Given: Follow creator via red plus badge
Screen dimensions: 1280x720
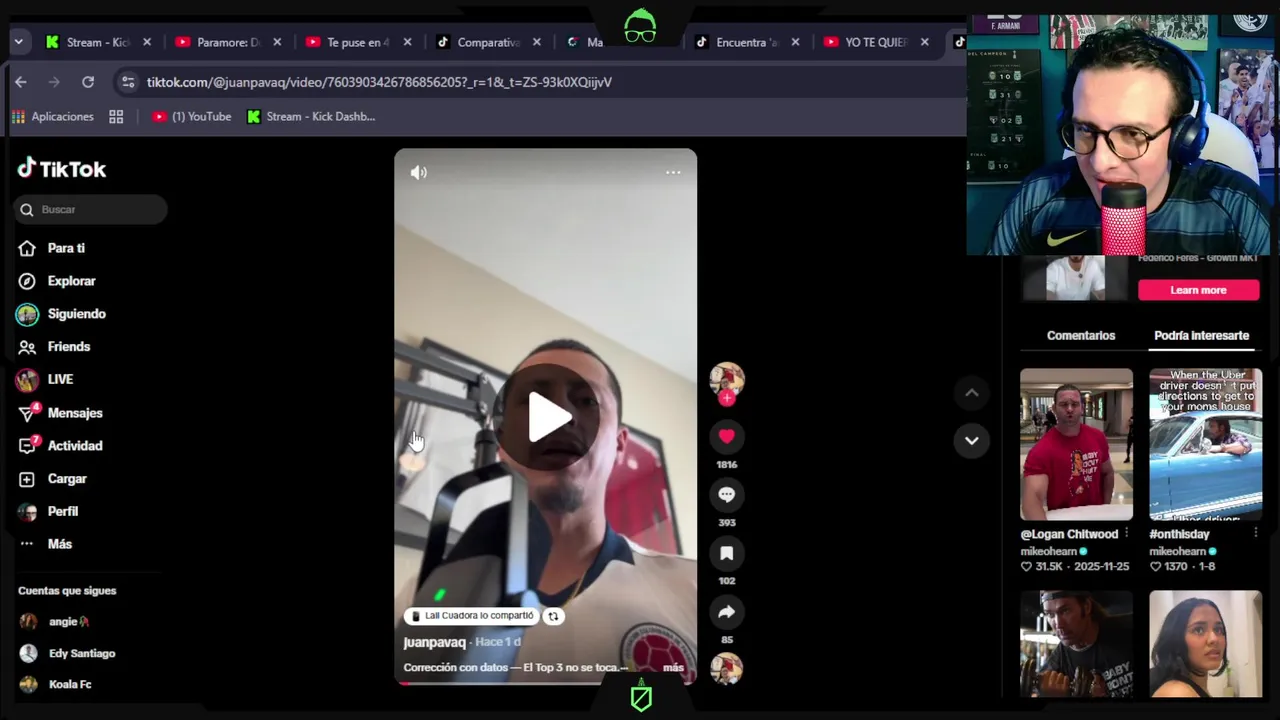Looking at the screenshot, I should click(x=727, y=398).
